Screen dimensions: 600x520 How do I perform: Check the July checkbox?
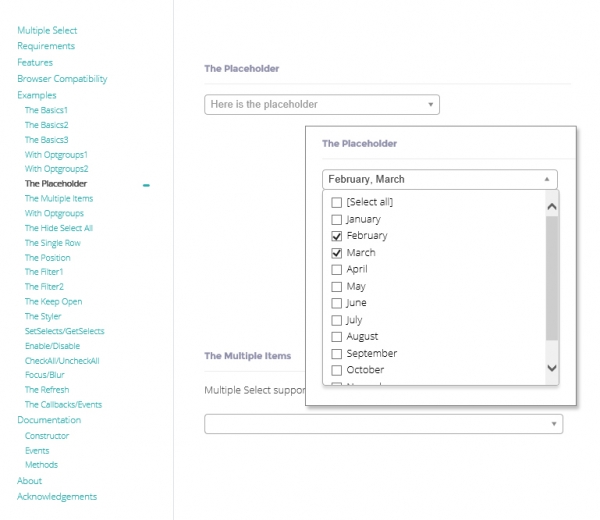(x=336, y=320)
